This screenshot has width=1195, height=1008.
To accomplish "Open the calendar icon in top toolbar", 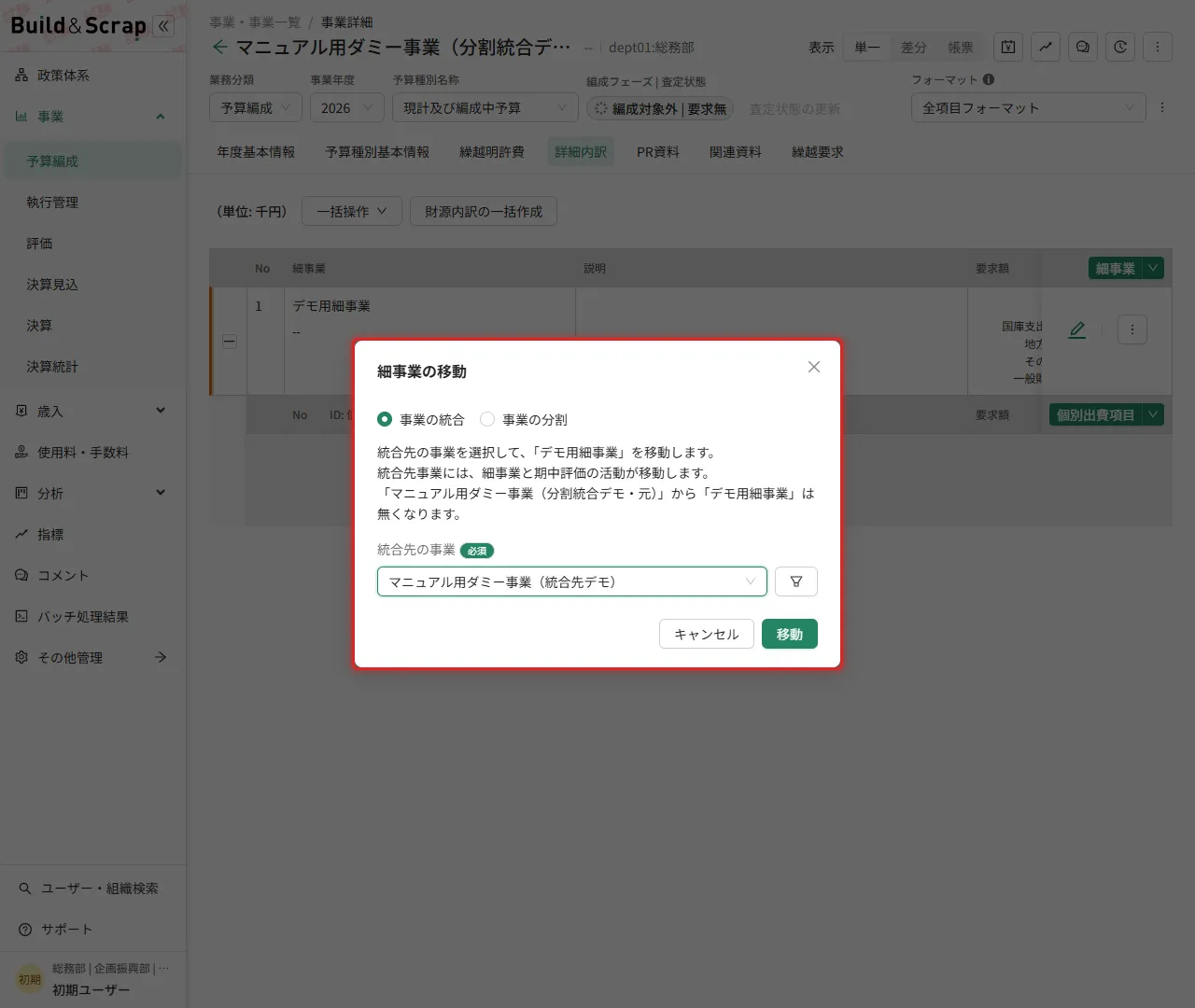I will [1008, 47].
